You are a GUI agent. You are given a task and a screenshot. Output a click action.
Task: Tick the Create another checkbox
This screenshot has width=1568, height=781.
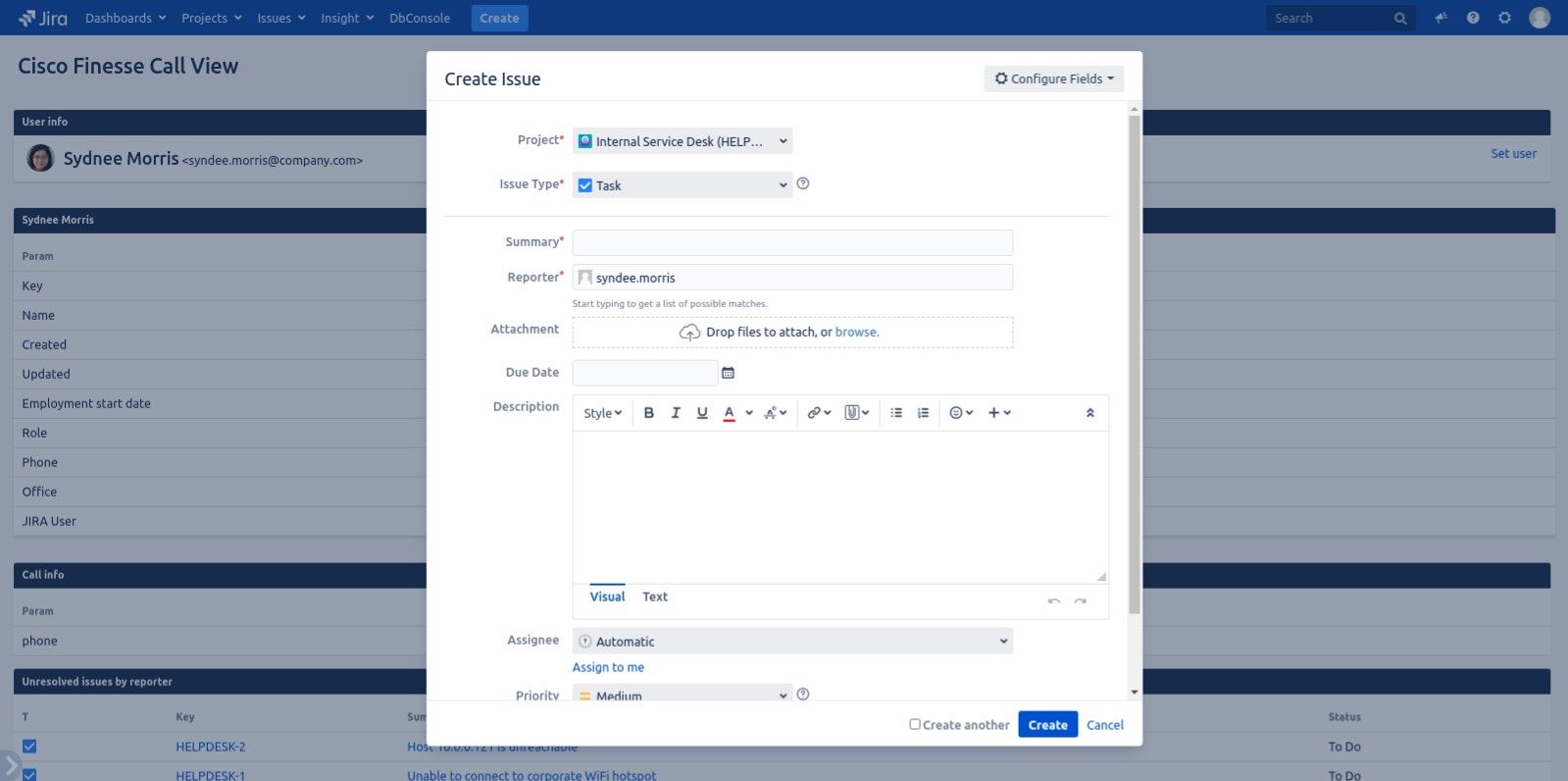tap(914, 724)
